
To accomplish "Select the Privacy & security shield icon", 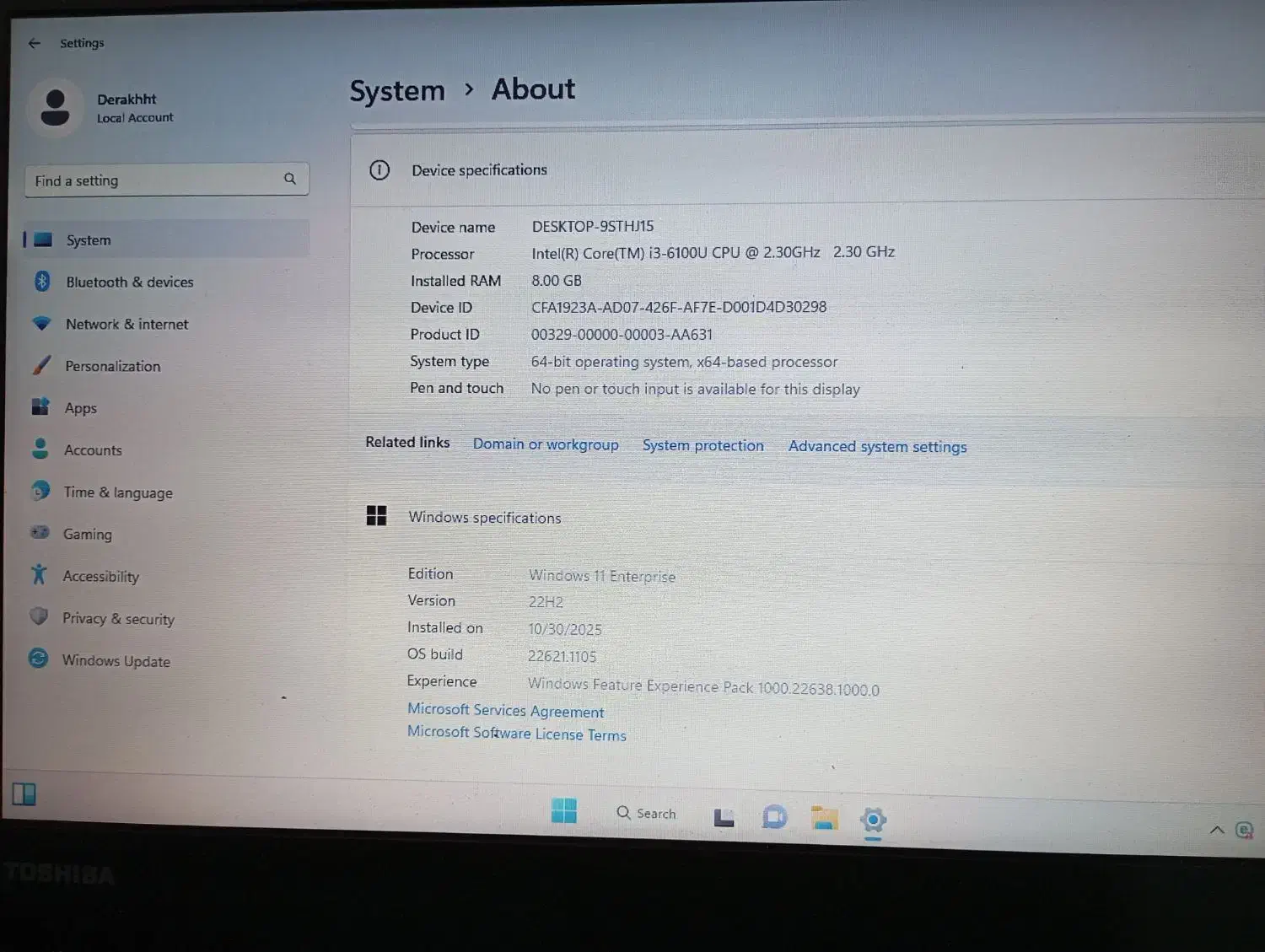I will [x=39, y=616].
